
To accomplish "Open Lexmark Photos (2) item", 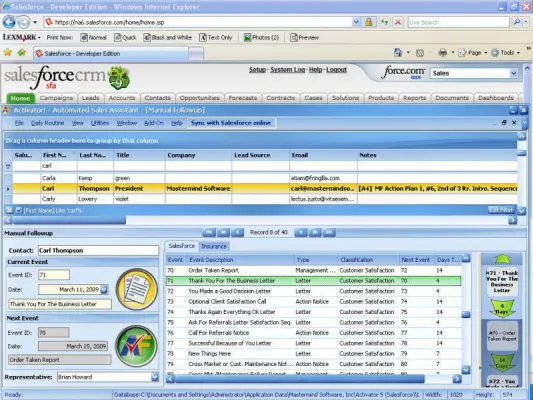I will point(261,37).
